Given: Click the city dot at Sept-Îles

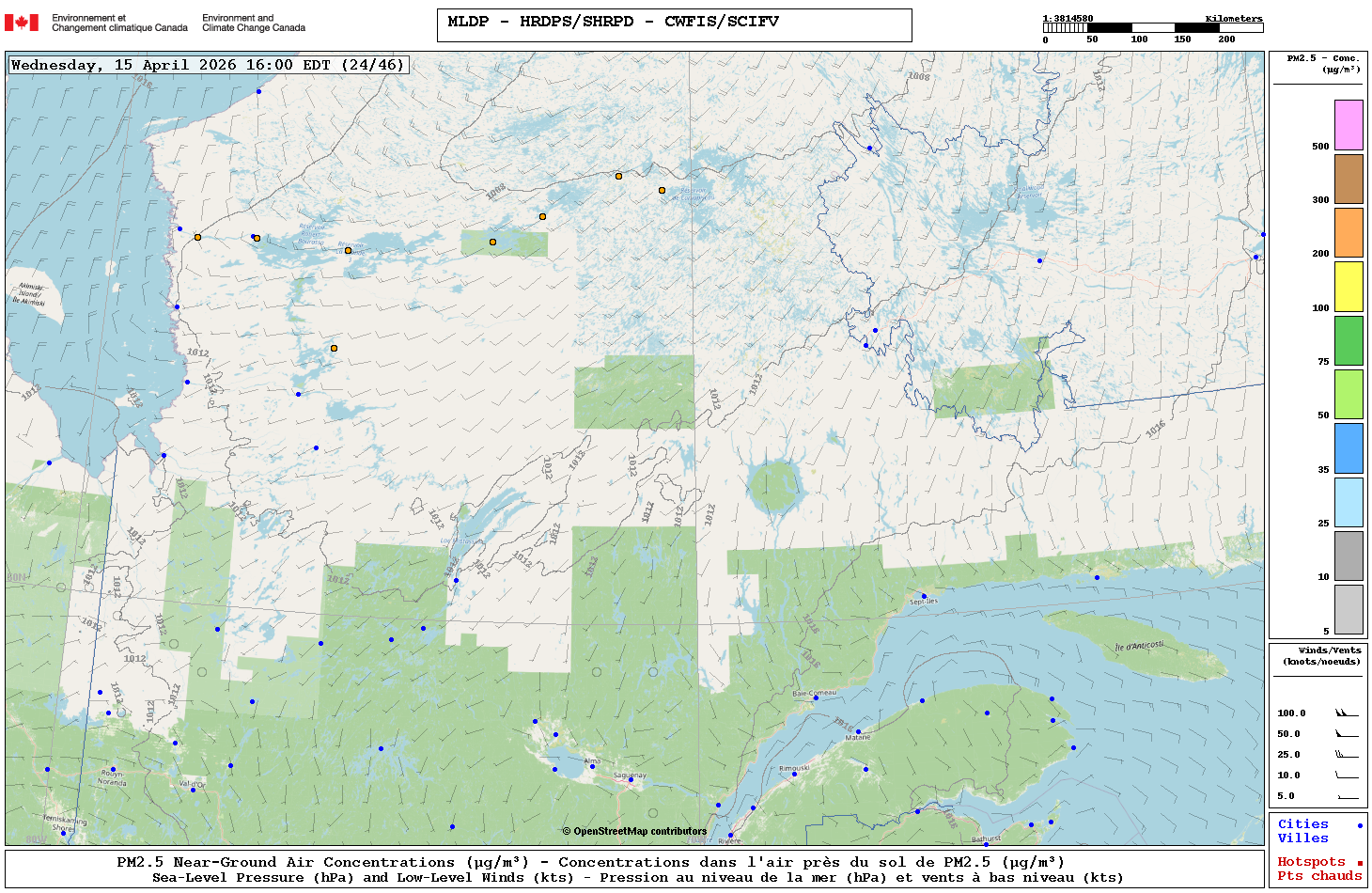Looking at the screenshot, I should (x=924, y=596).
